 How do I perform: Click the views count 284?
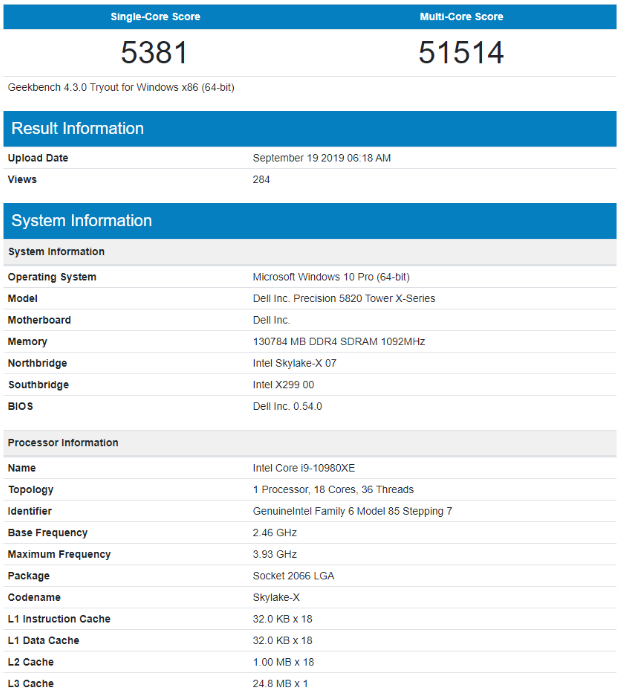pyautogui.click(x=261, y=179)
